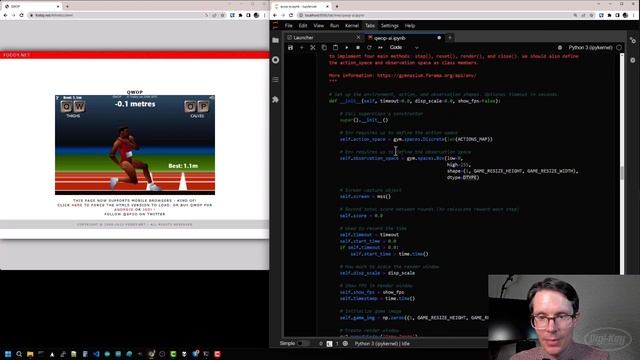Click the O key button in QWOP game
The image size is (640, 360).
click(x=190, y=107)
